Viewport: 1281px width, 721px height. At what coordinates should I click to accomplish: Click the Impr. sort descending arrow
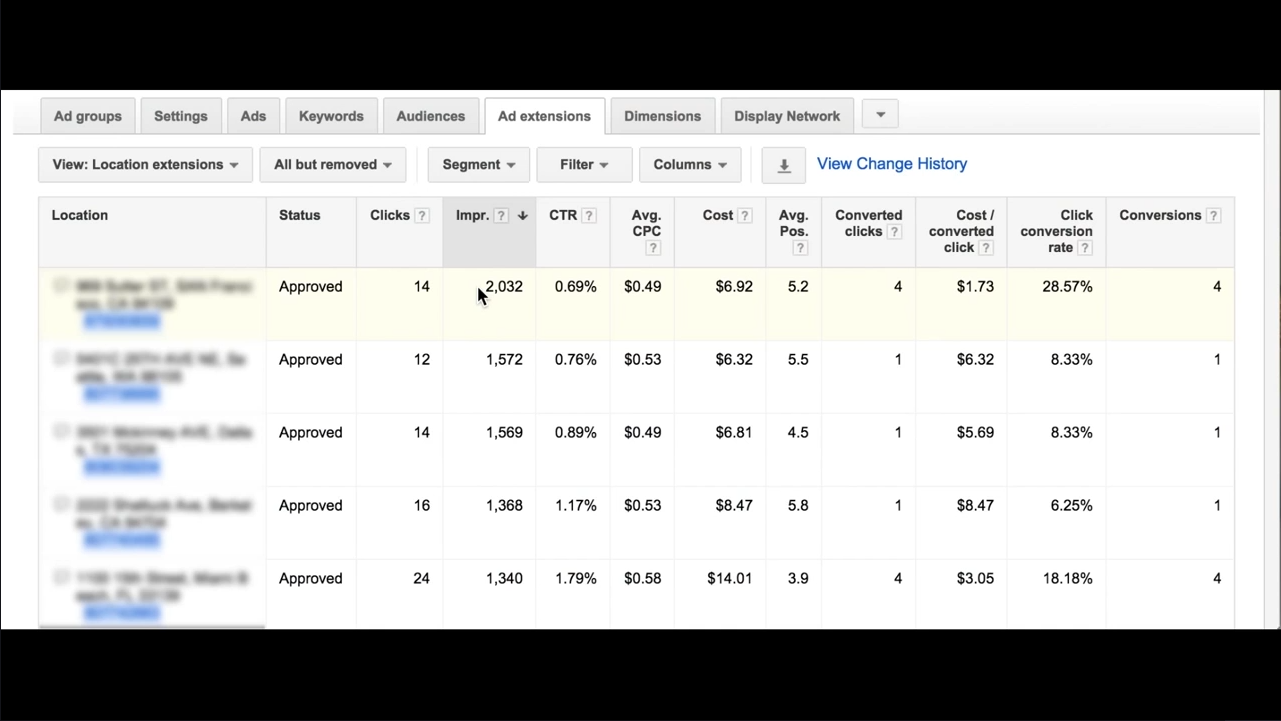click(x=522, y=216)
